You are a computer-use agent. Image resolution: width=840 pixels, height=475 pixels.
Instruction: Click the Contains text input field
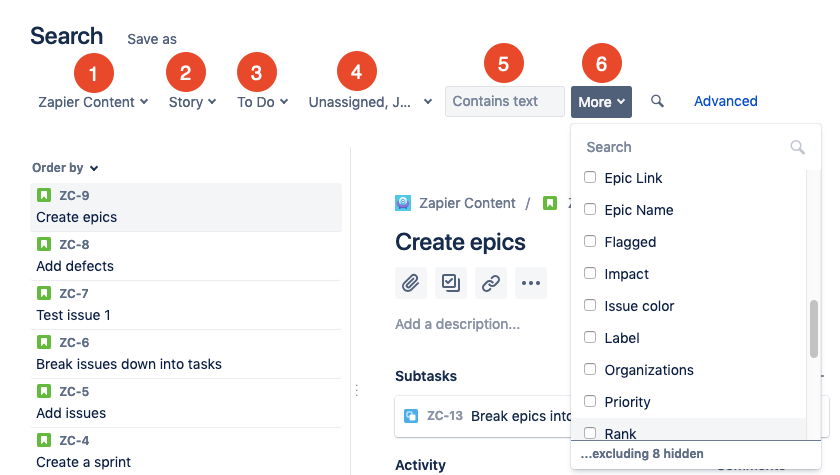click(505, 101)
